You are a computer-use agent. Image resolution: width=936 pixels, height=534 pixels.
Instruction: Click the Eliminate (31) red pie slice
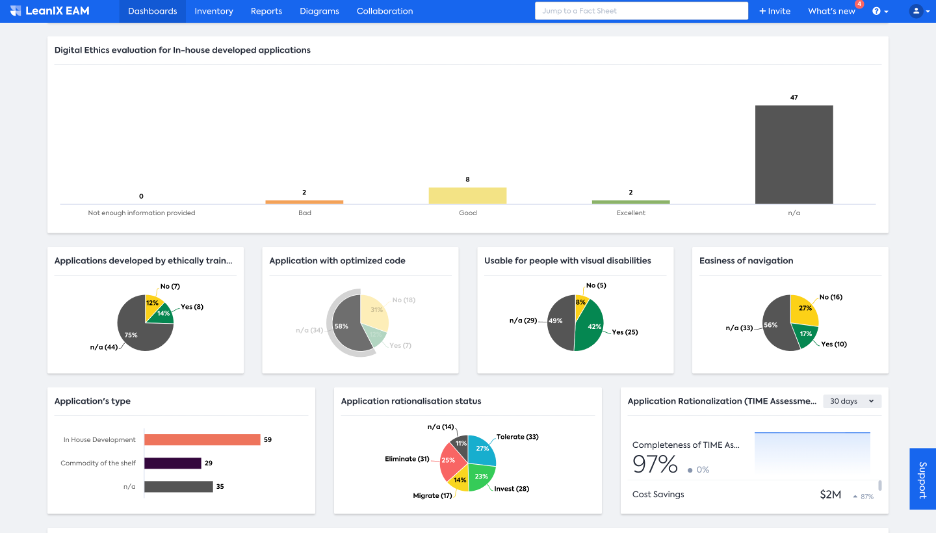coord(452,462)
